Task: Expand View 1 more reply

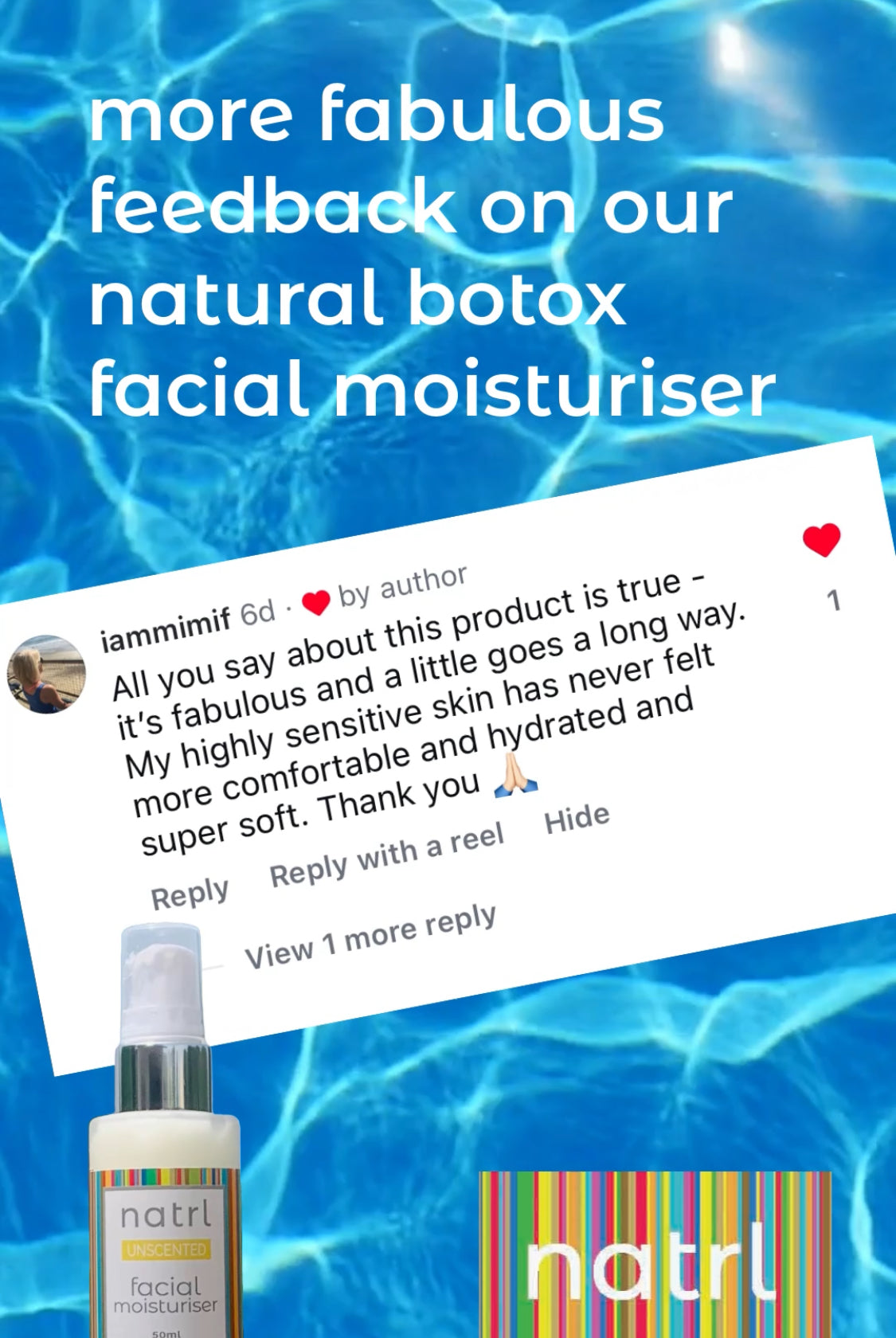Action: [370, 937]
